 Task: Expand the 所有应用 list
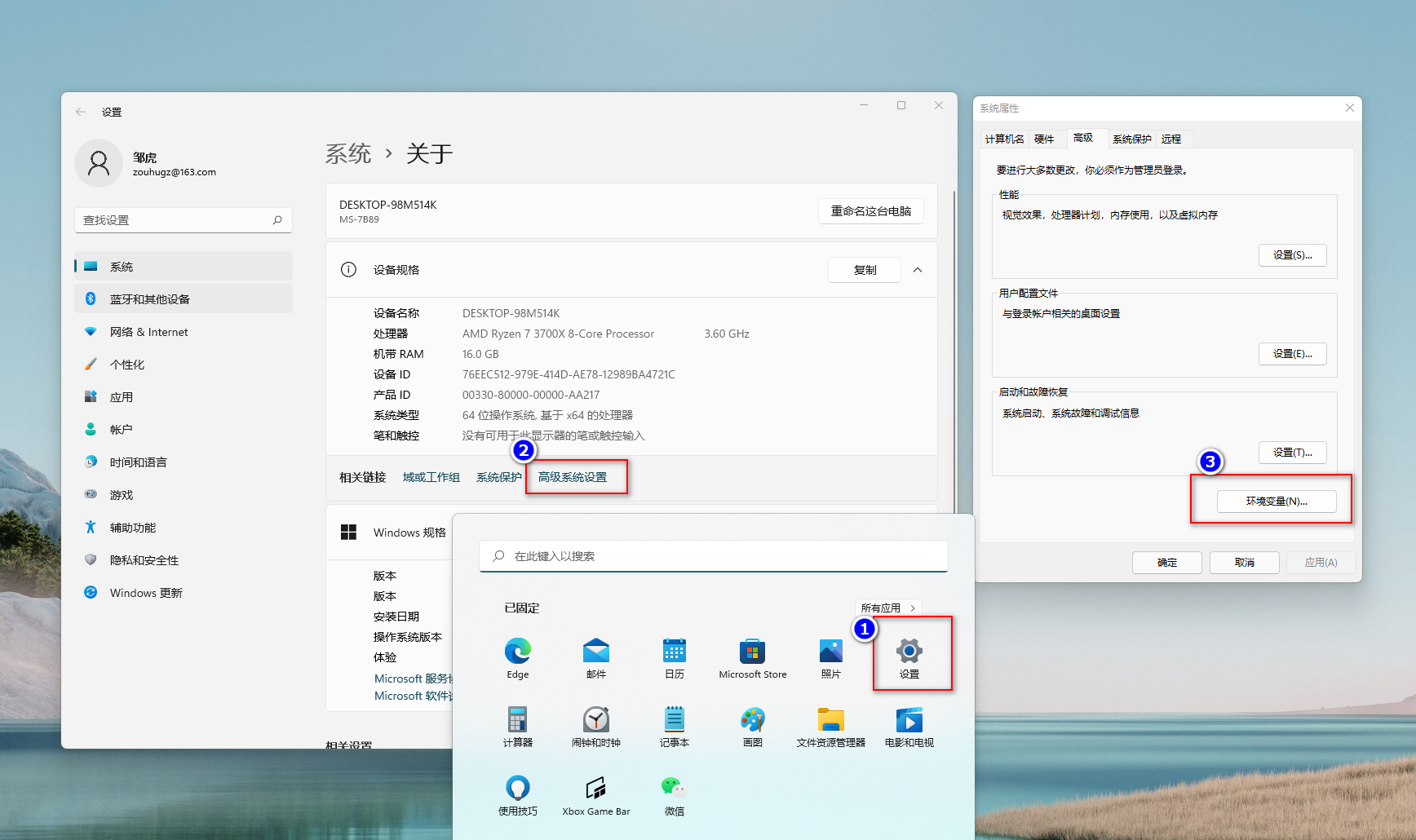[888, 607]
